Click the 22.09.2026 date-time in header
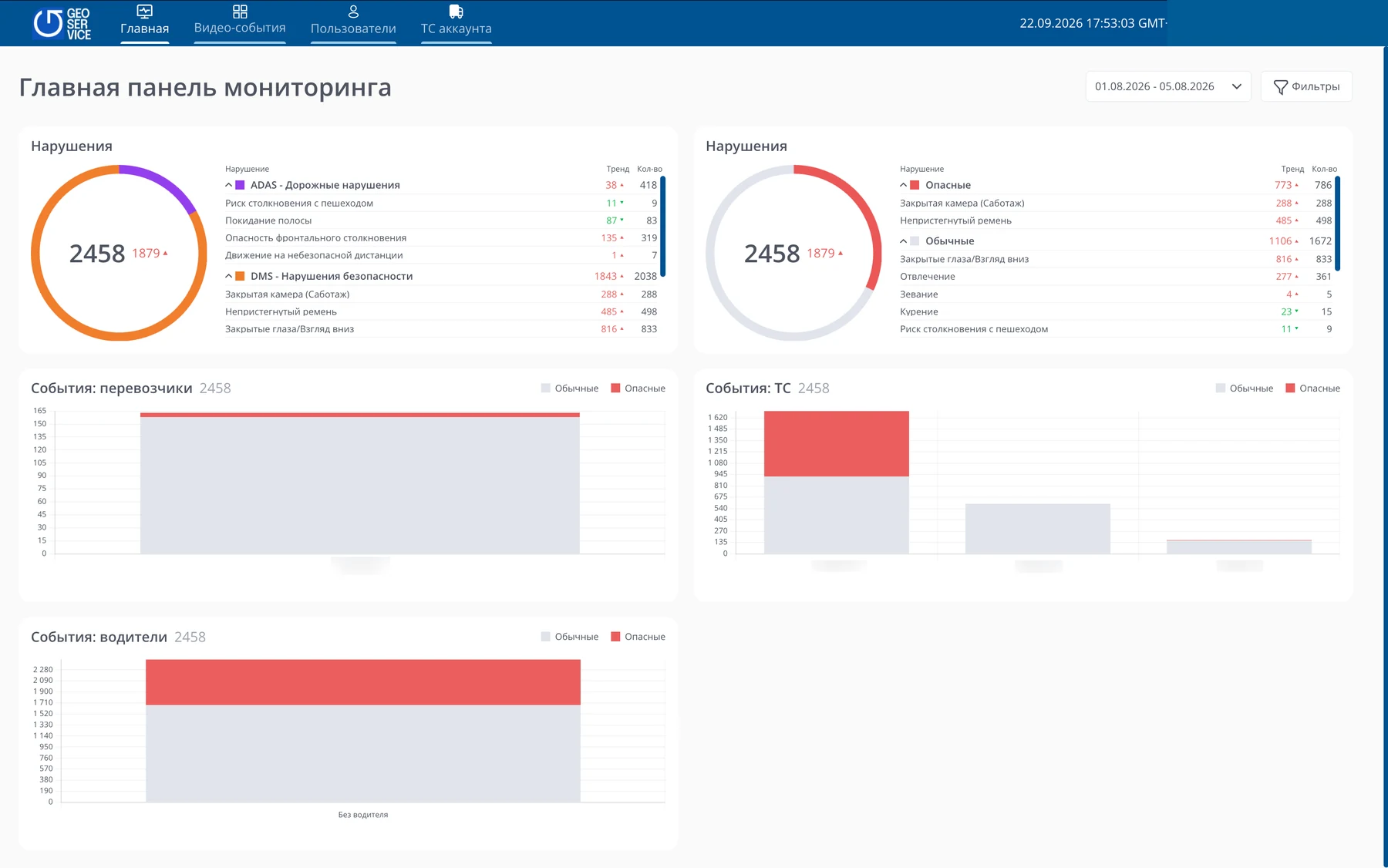The height and width of the screenshot is (868, 1388). coord(1093,23)
